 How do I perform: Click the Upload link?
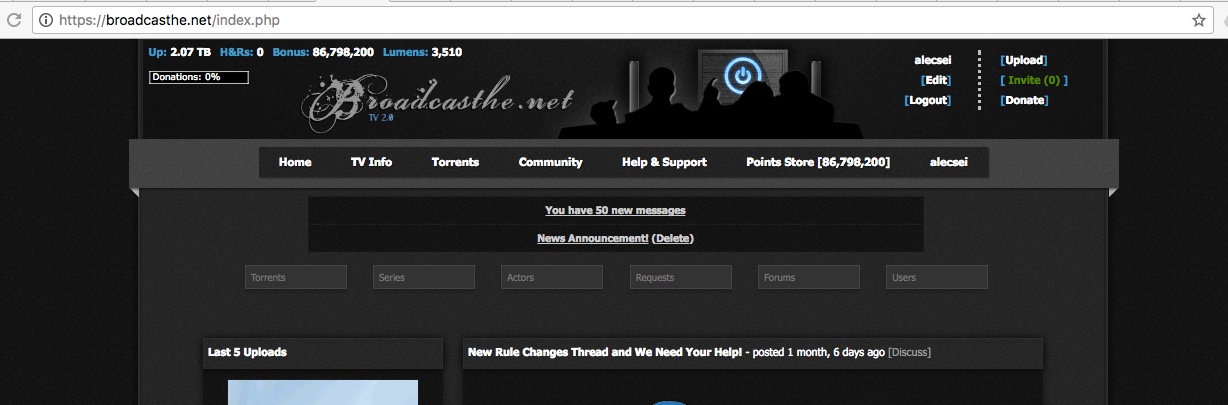click(x=1024, y=60)
